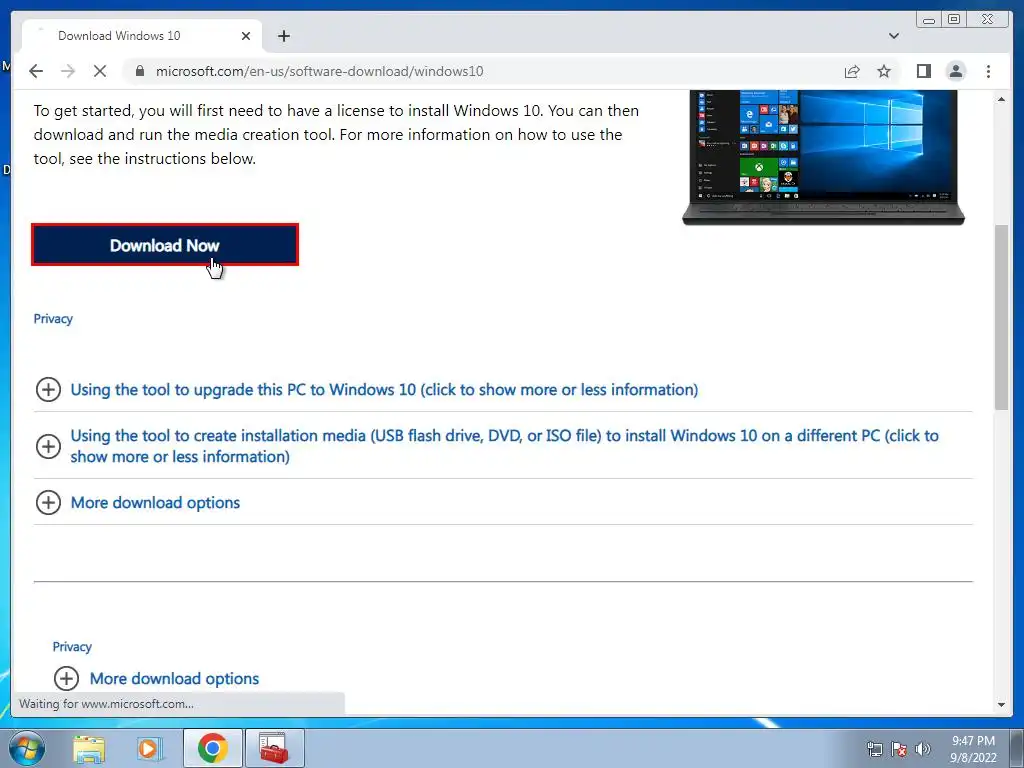Open the tab search dropdown arrow
The width and height of the screenshot is (1024, 768).
[894, 36]
